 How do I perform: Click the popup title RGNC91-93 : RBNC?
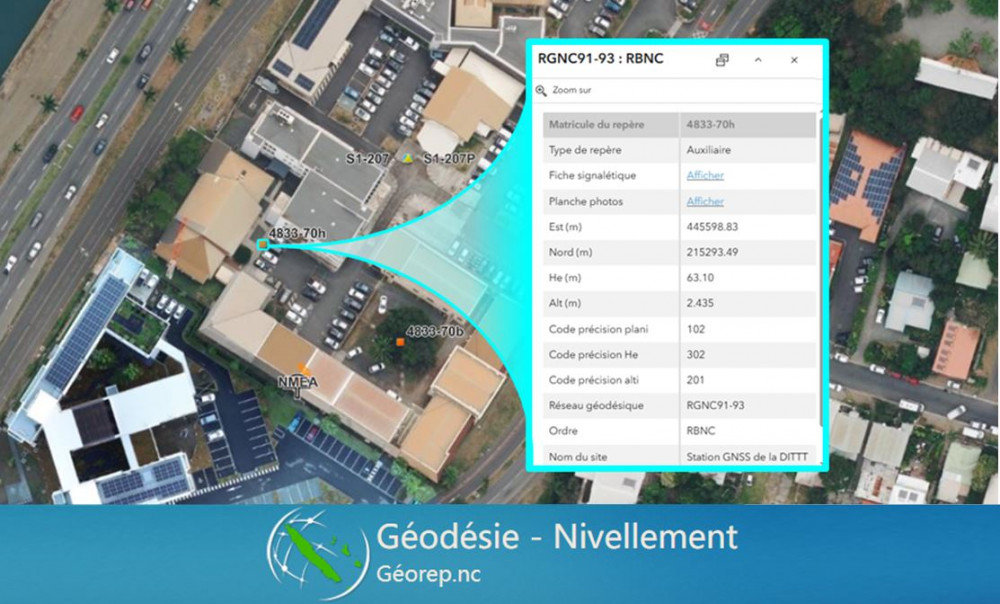(600, 59)
